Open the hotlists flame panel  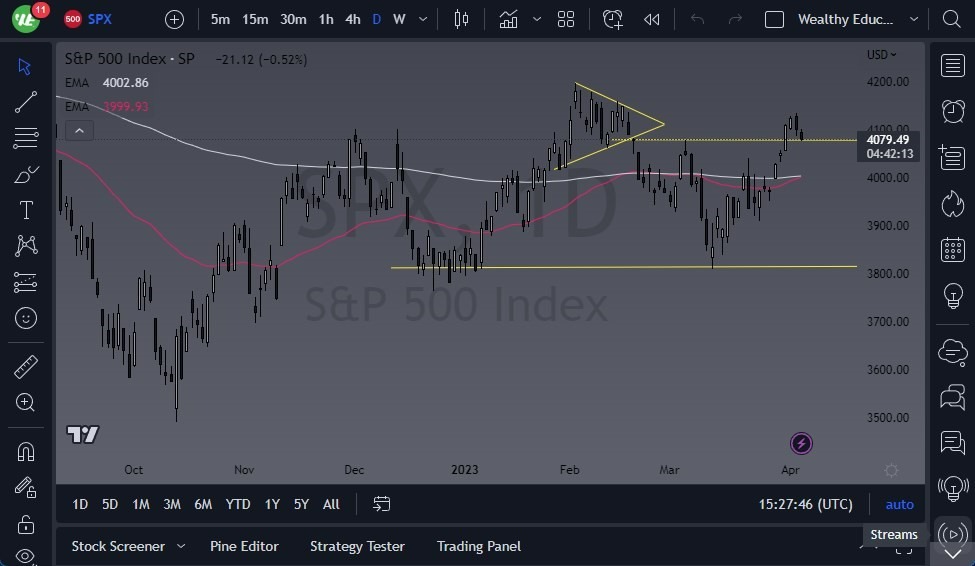pos(953,203)
